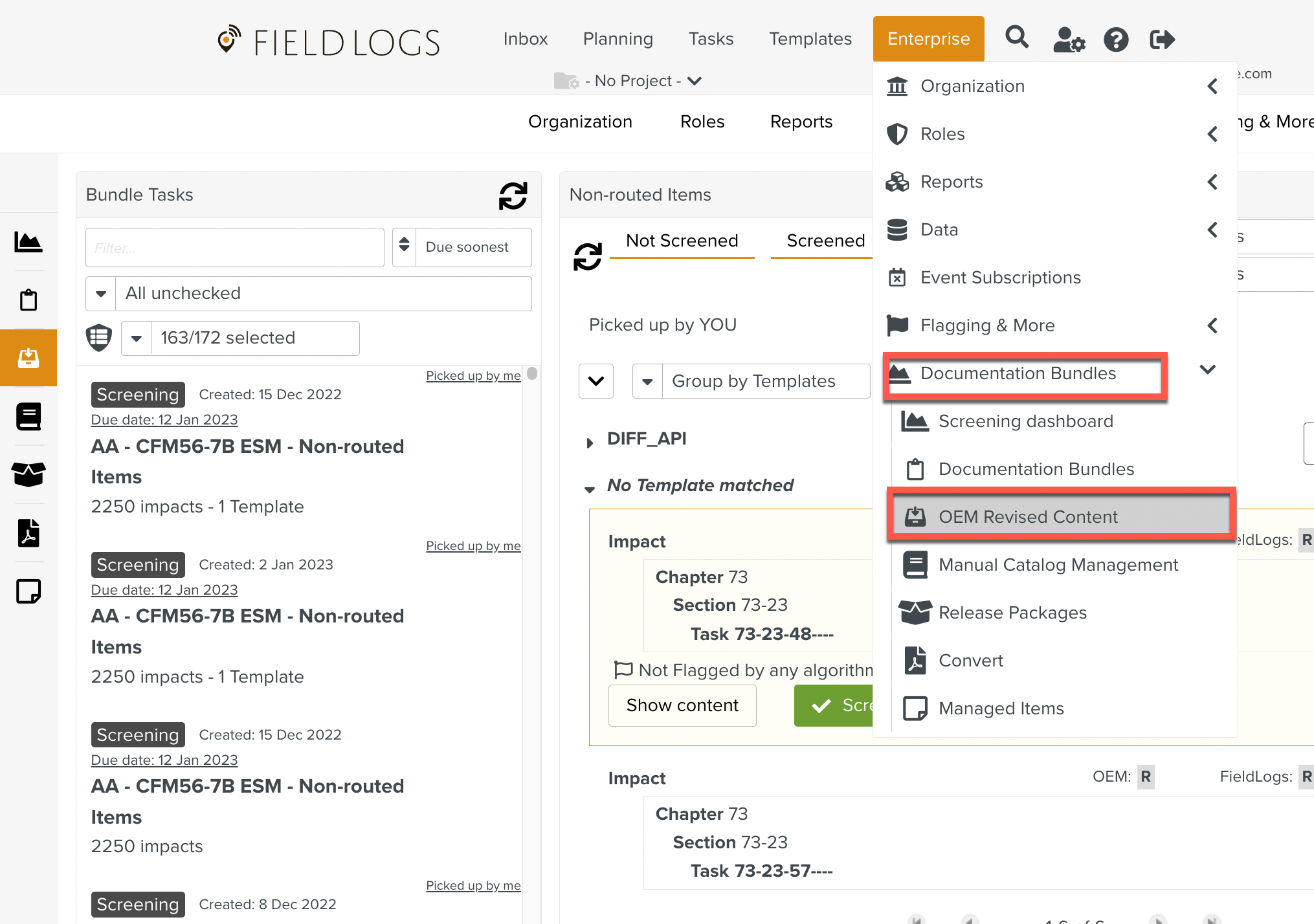Image resolution: width=1314 pixels, height=924 pixels.
Task: Expand the DIFF_API group
Action: tap(590, 443)
